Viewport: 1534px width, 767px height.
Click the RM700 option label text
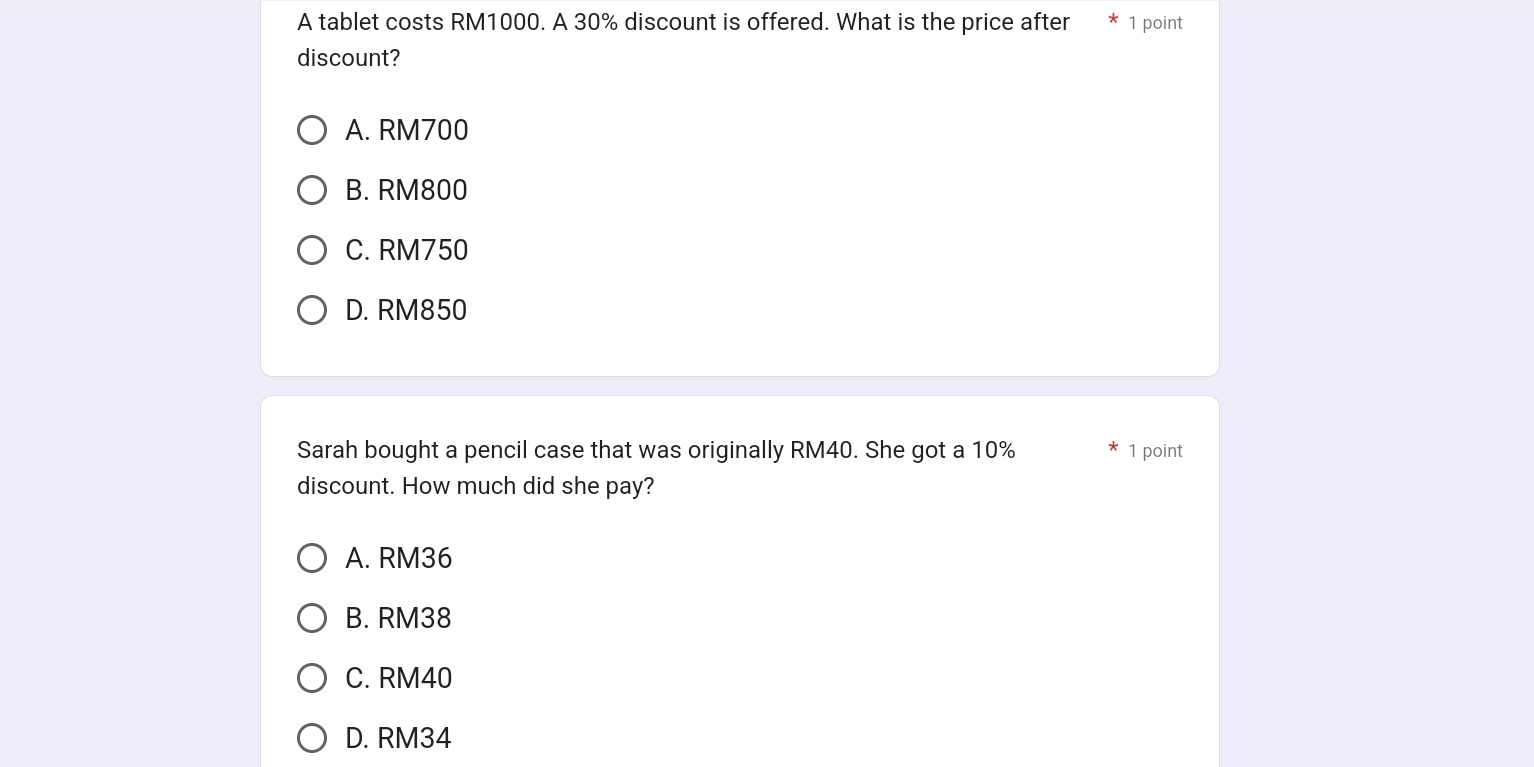(x=407, y=130)
